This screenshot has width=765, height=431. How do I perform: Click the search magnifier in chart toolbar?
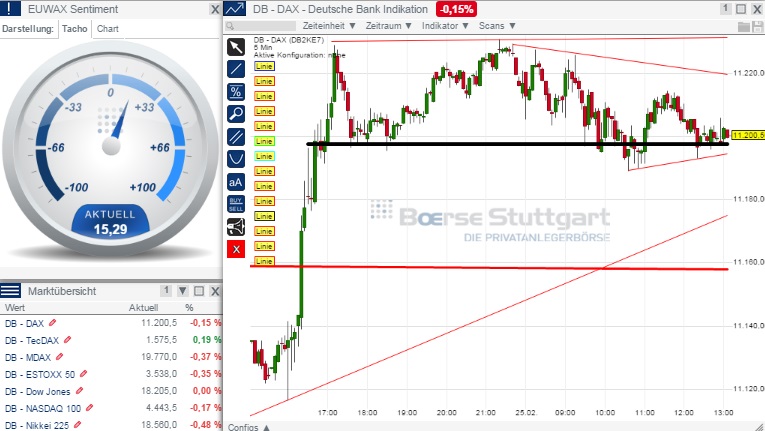pos(230,26)
